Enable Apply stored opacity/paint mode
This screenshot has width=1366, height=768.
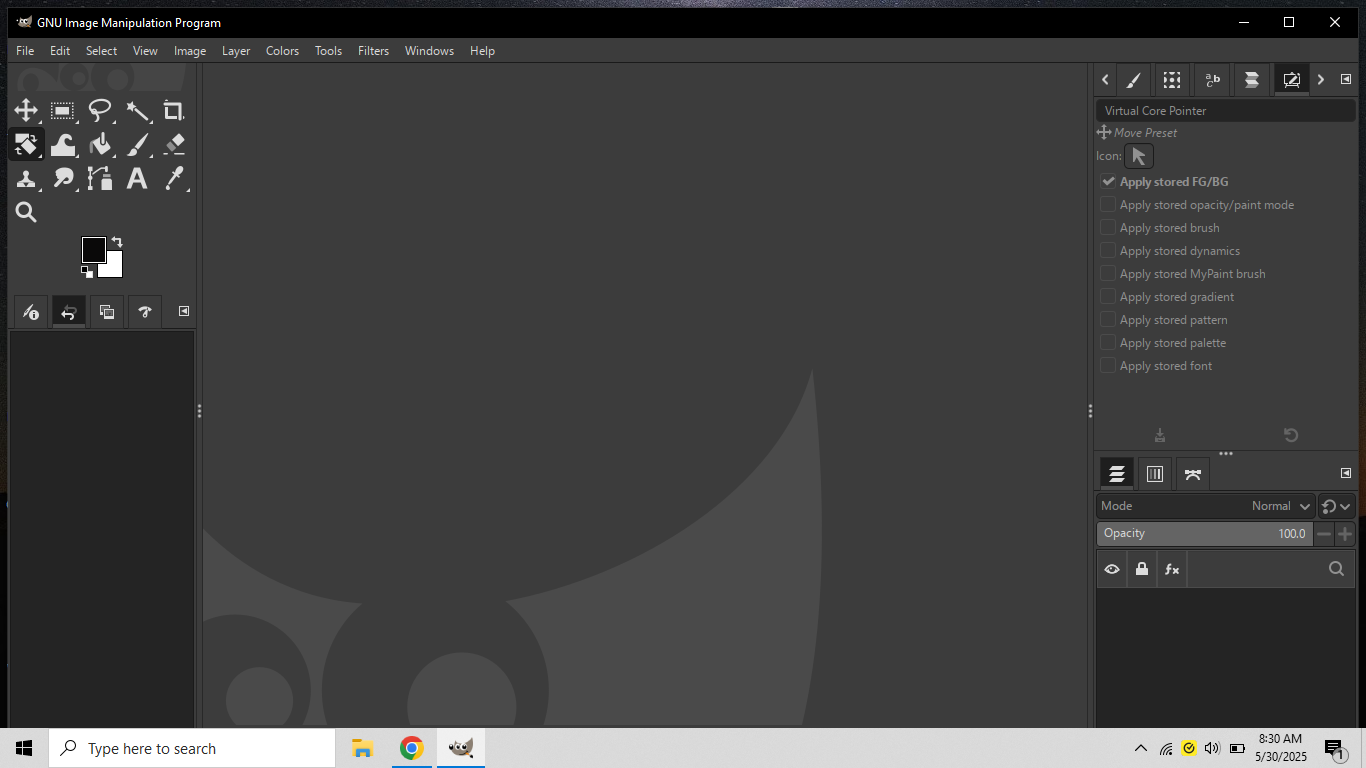point(1108,205)
